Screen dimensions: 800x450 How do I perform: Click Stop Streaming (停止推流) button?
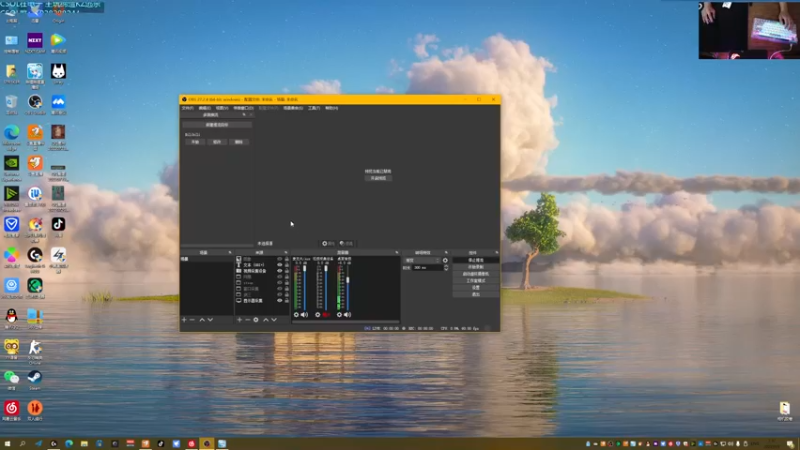(x=476, y=260)
